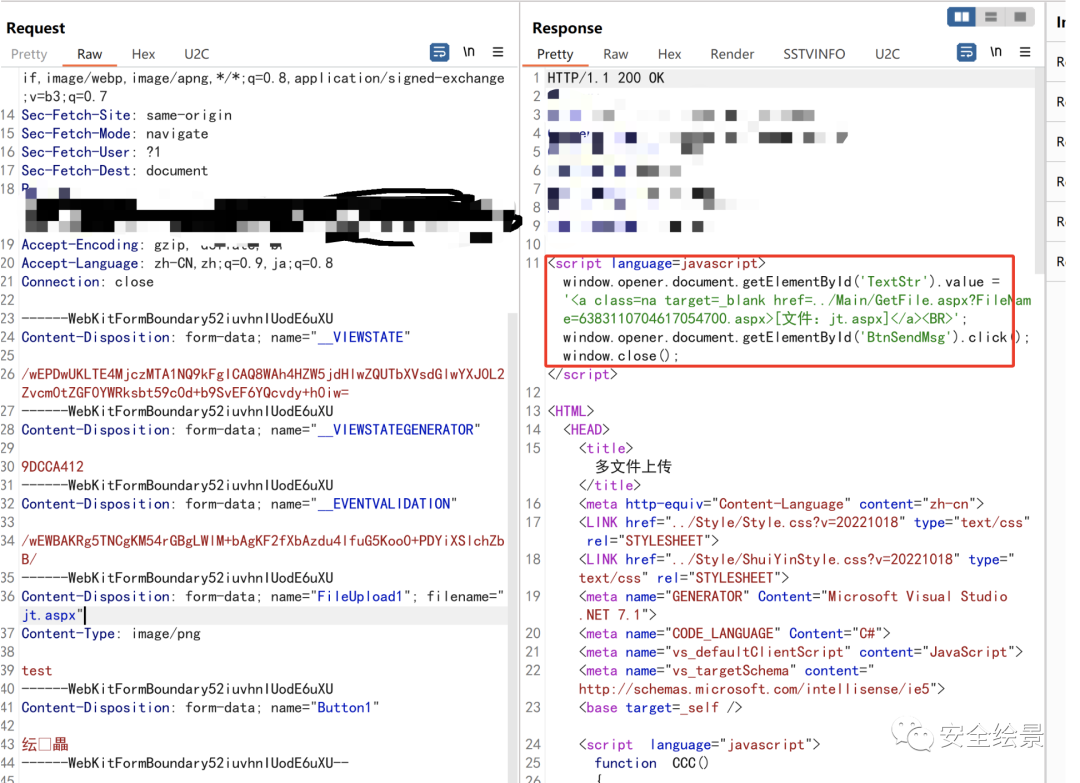1080x783 pixels.
Task: Click the 'function CCC()' line in response
Action: [x=652, y=763]
